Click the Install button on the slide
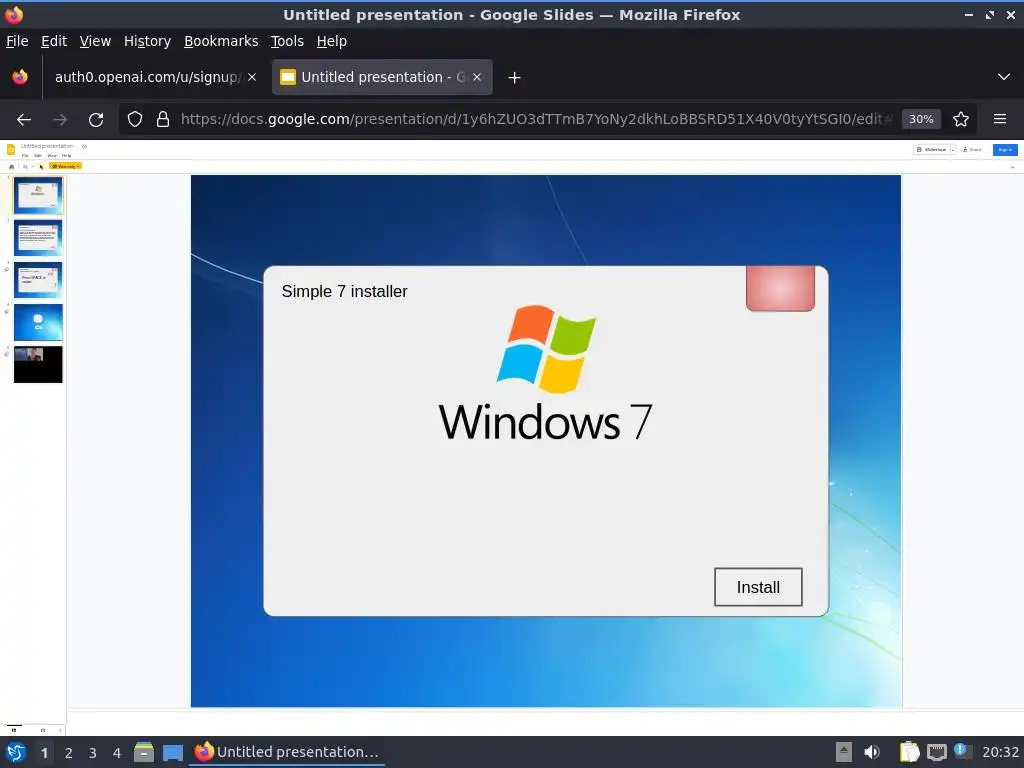The height and width of the screenshot is (768, 1024). (x=758, y=587)
